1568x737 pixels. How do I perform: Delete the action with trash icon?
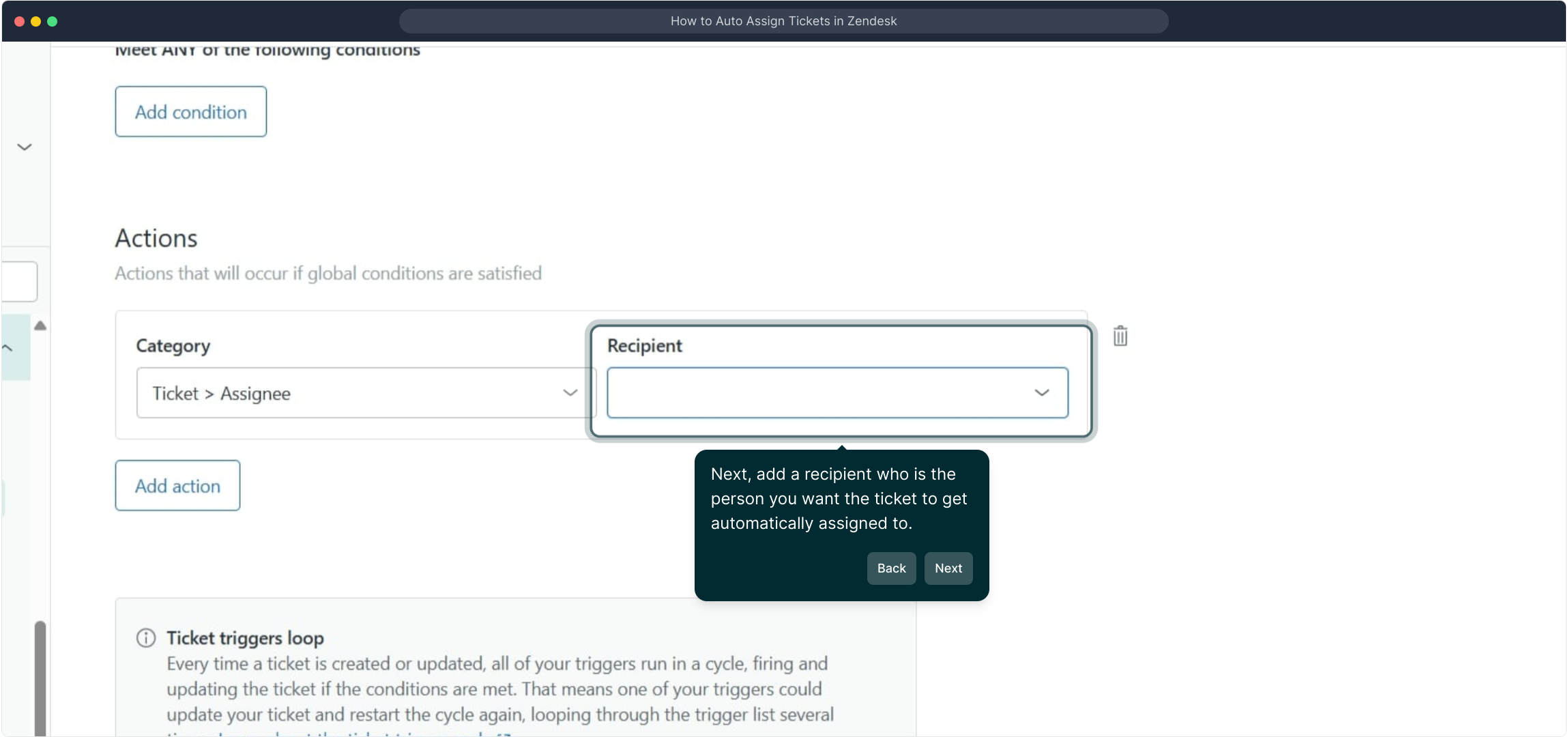click(x=1120, y=336)
